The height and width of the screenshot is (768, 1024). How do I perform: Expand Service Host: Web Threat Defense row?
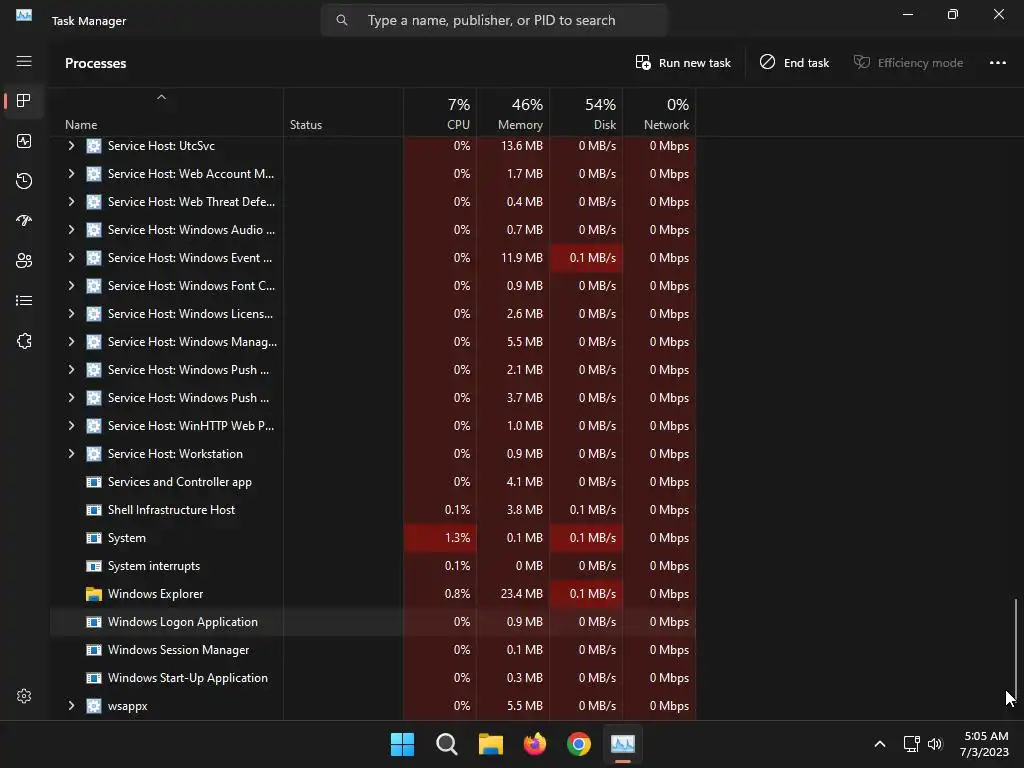(x=71, y=202)
